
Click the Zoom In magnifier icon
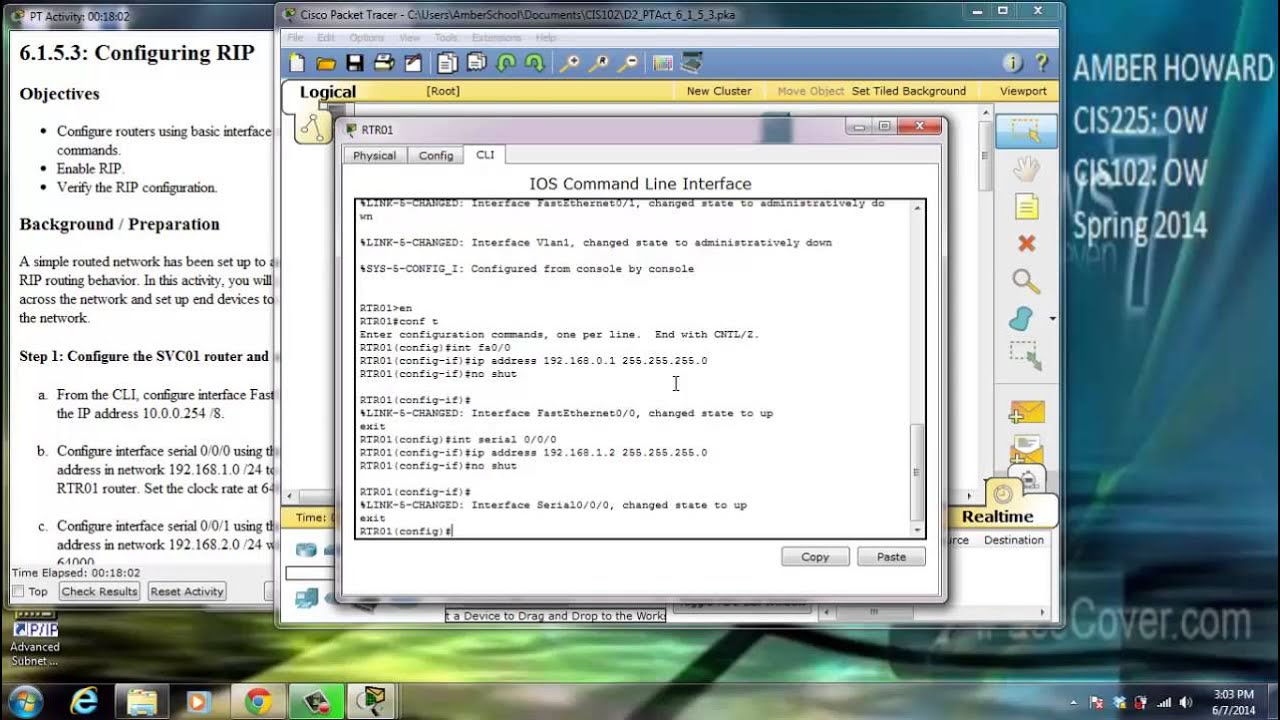click(569, 63)
